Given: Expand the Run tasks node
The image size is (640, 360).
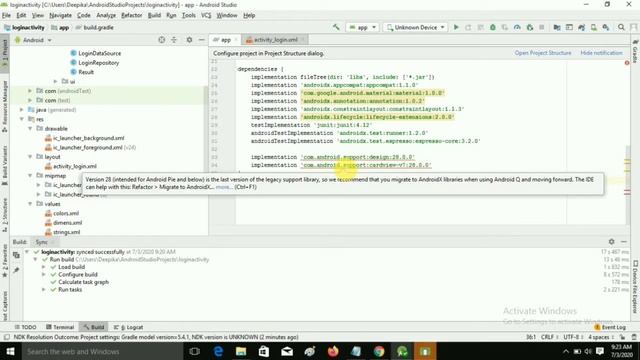Looking at the screenshot, I should tap(44, 289).
